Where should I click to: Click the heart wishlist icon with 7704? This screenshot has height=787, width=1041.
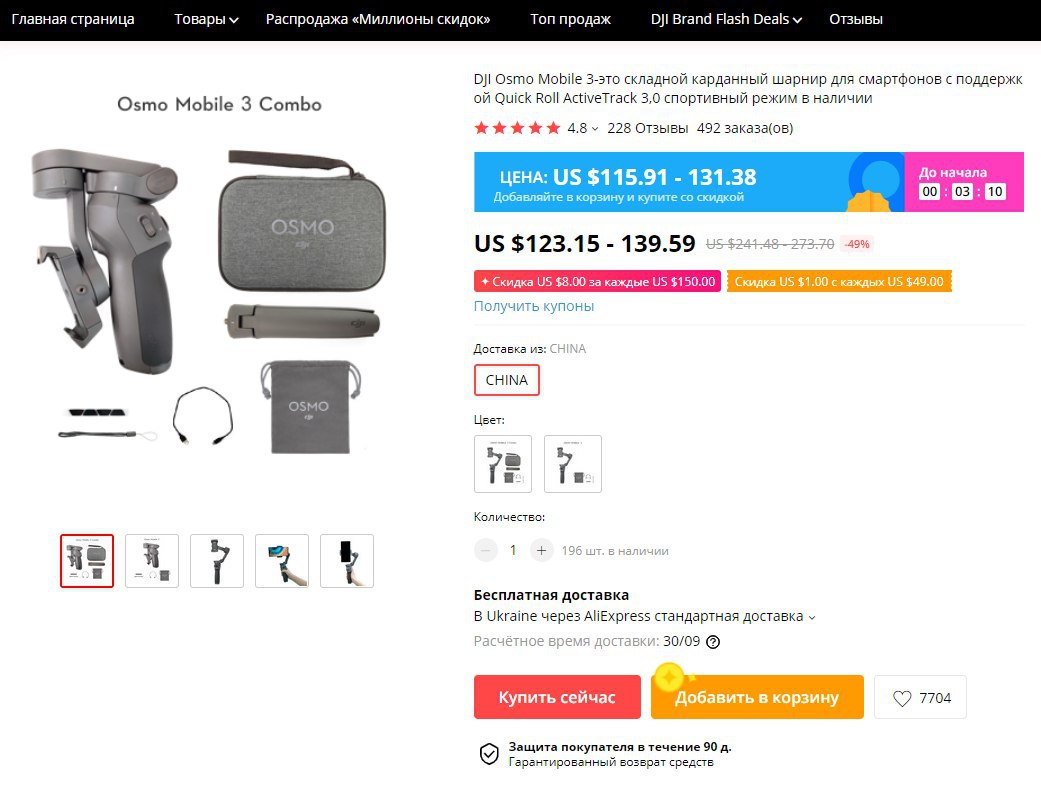tap(920, 697)
